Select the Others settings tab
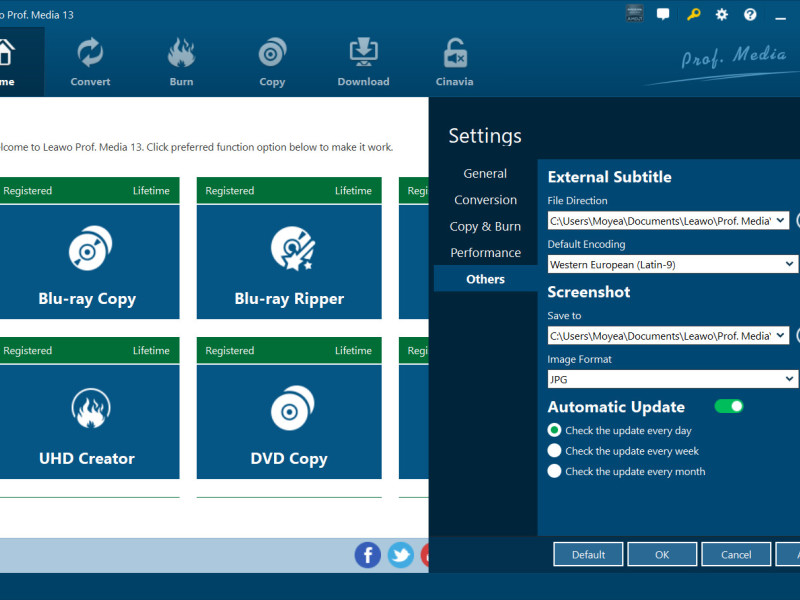The width and height of the screenshot is (800, 600). 485,279
